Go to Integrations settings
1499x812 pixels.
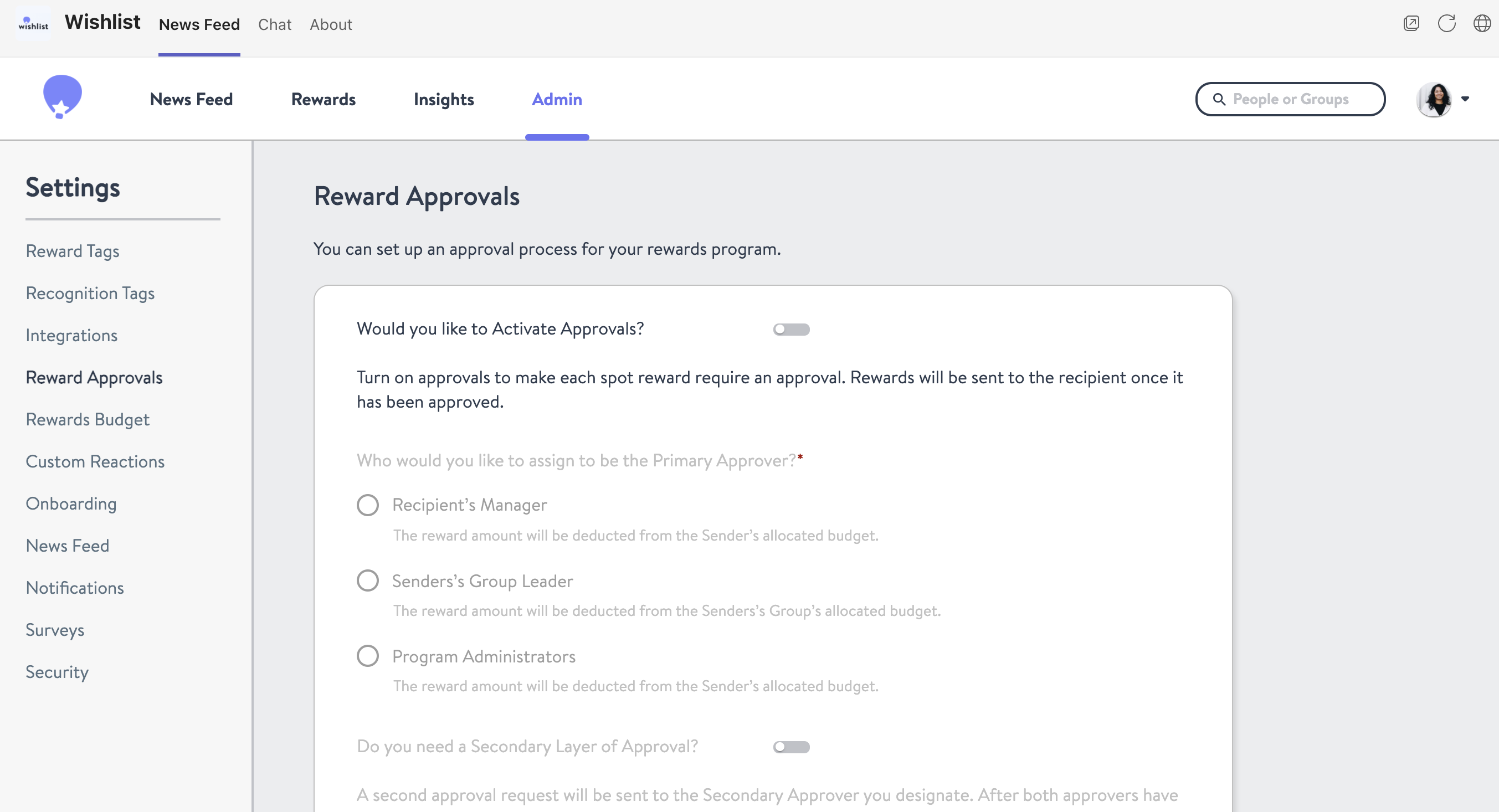71,335
